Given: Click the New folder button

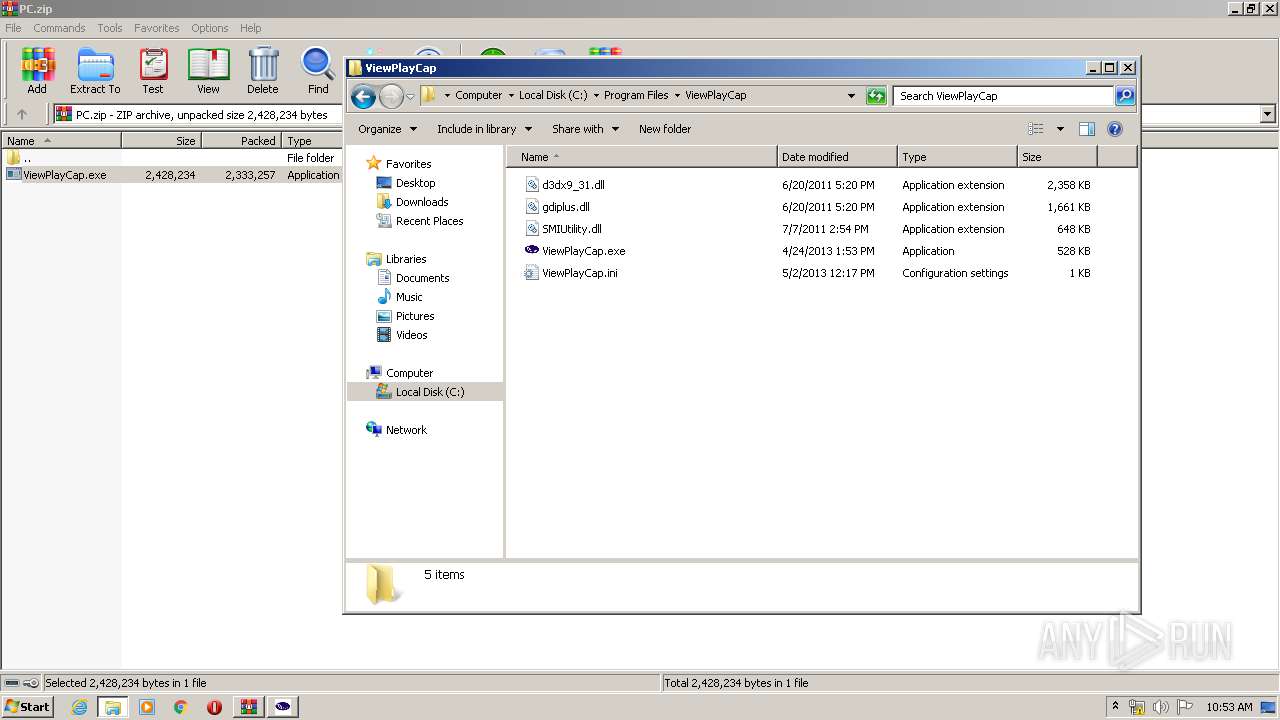Looking at the screenshot, I should click(x=665, y=129).
